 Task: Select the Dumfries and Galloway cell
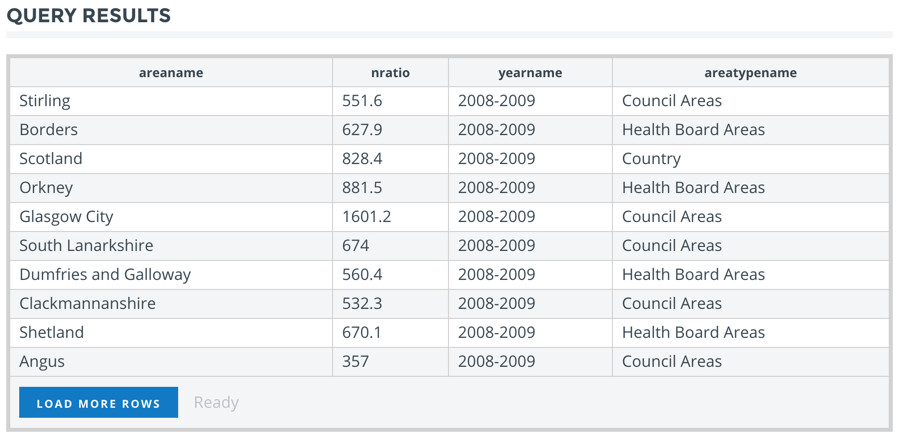pos(171,275)
